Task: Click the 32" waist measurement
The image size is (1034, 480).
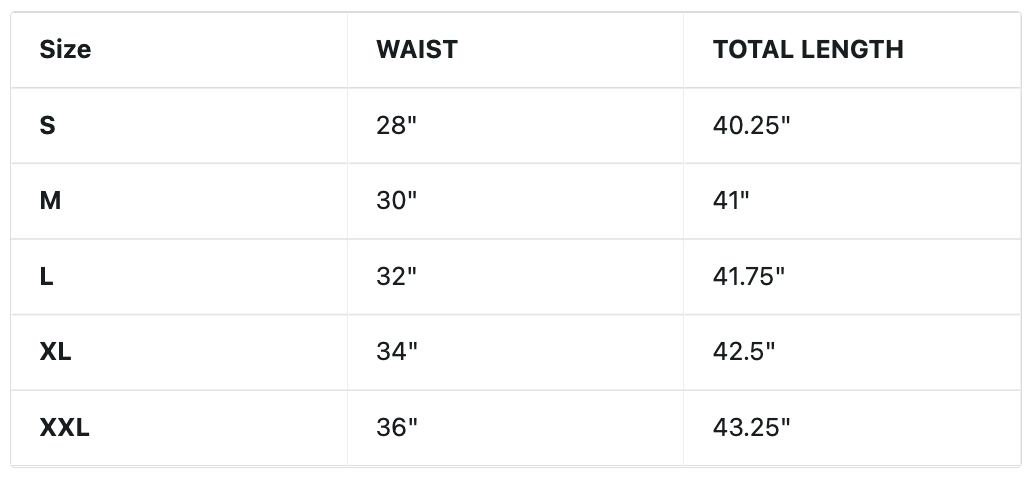Action: tap(397, 276)
